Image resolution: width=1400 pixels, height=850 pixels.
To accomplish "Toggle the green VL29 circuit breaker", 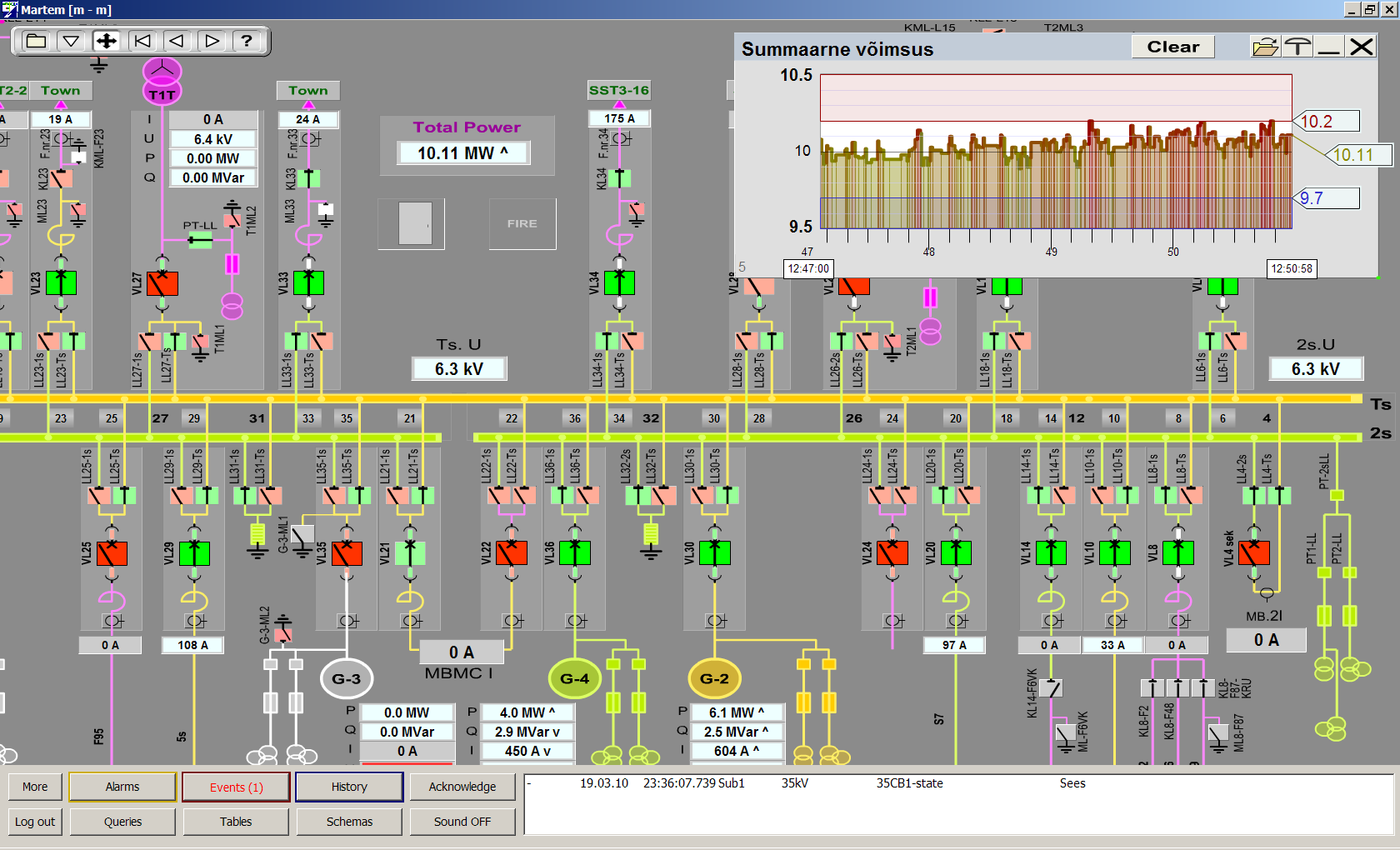I will 194,552.
